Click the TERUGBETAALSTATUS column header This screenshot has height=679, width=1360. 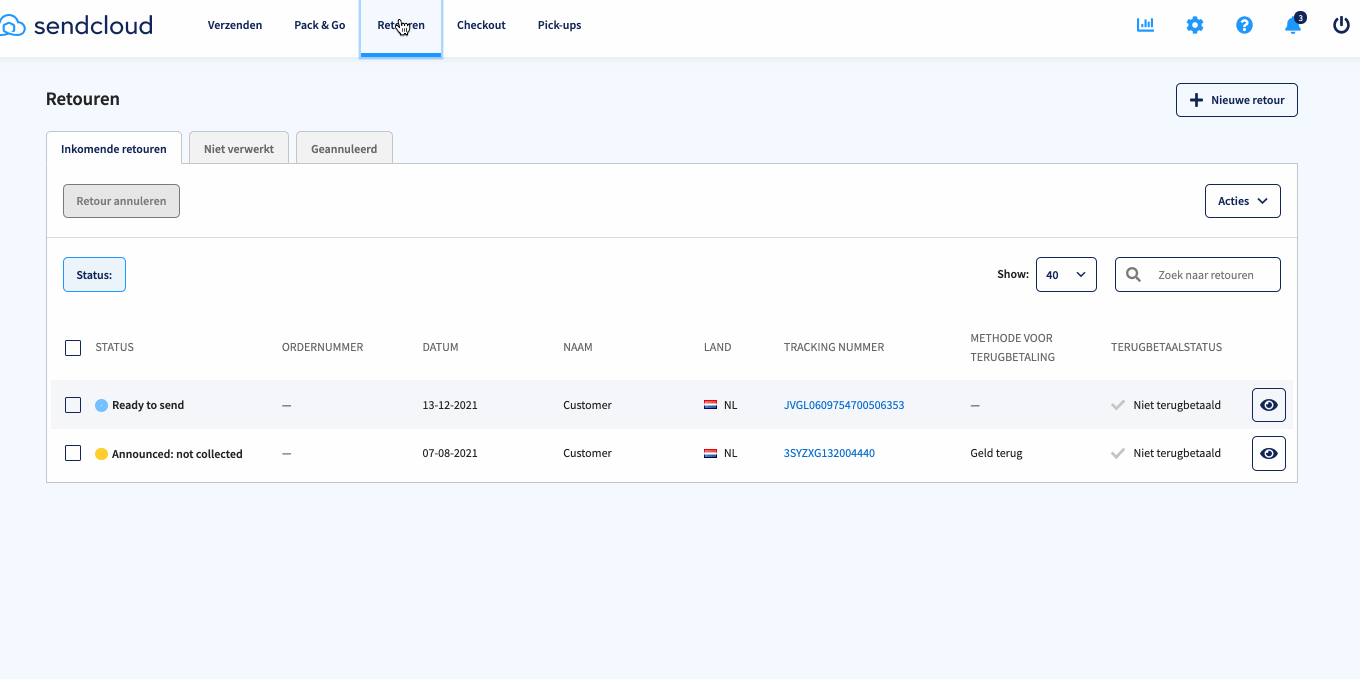pos(1166,348)
